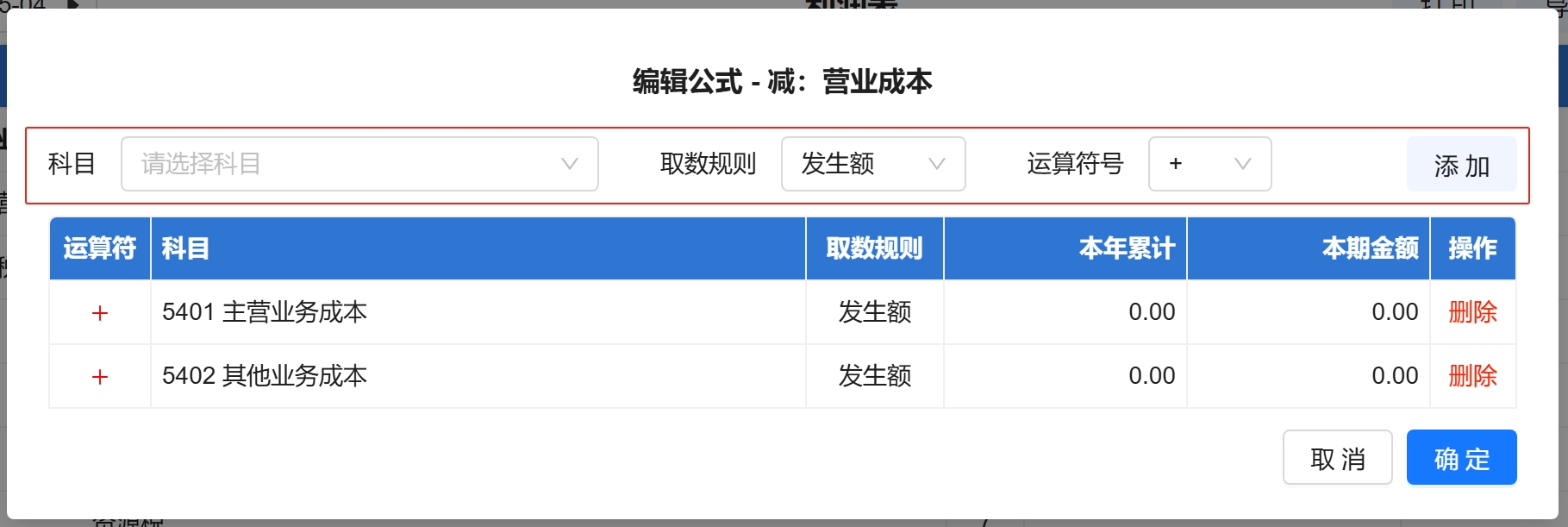Click the 5401 主营业务成本 subject cell
The height and width of the screenshot is (527, 1568).
(x=265, y=312)
